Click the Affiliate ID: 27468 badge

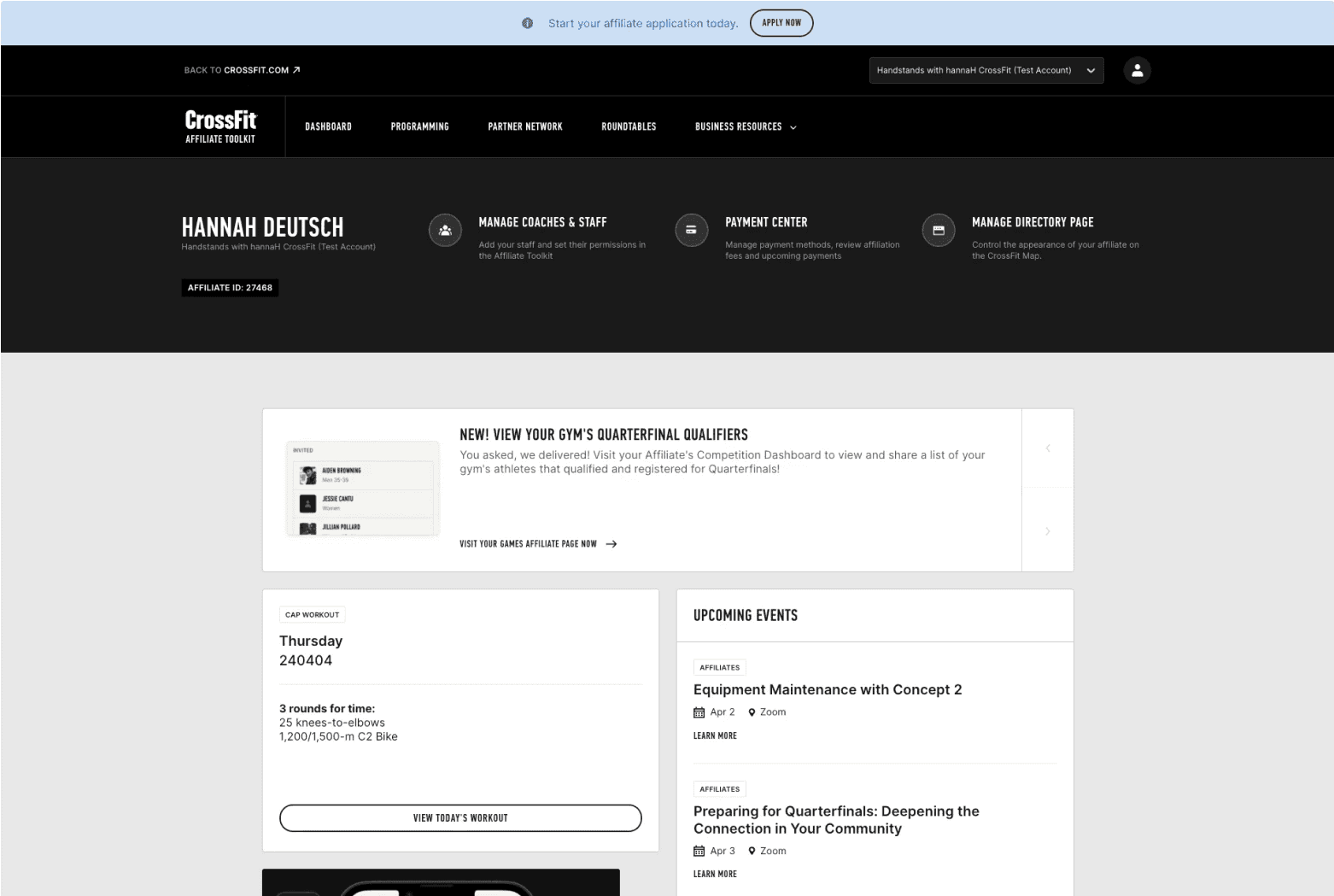(230, 288)
